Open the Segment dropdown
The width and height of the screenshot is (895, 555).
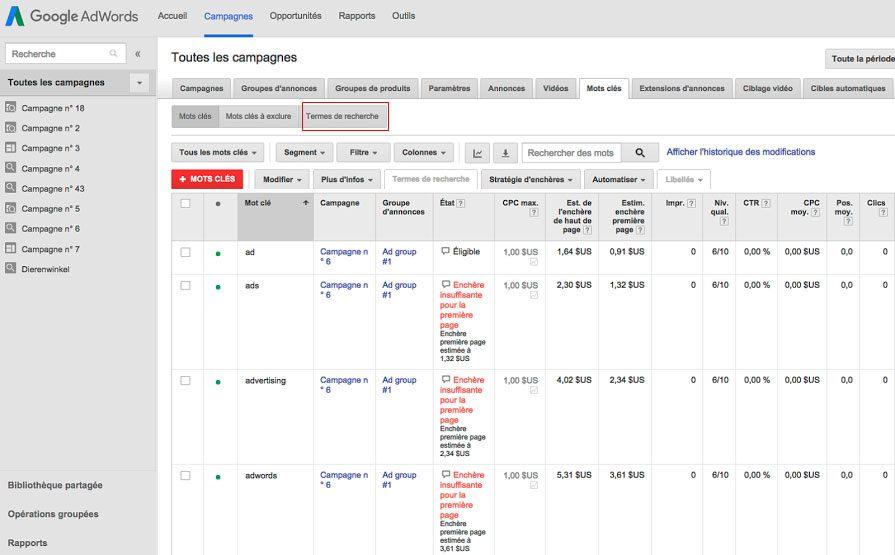(304, 152)
